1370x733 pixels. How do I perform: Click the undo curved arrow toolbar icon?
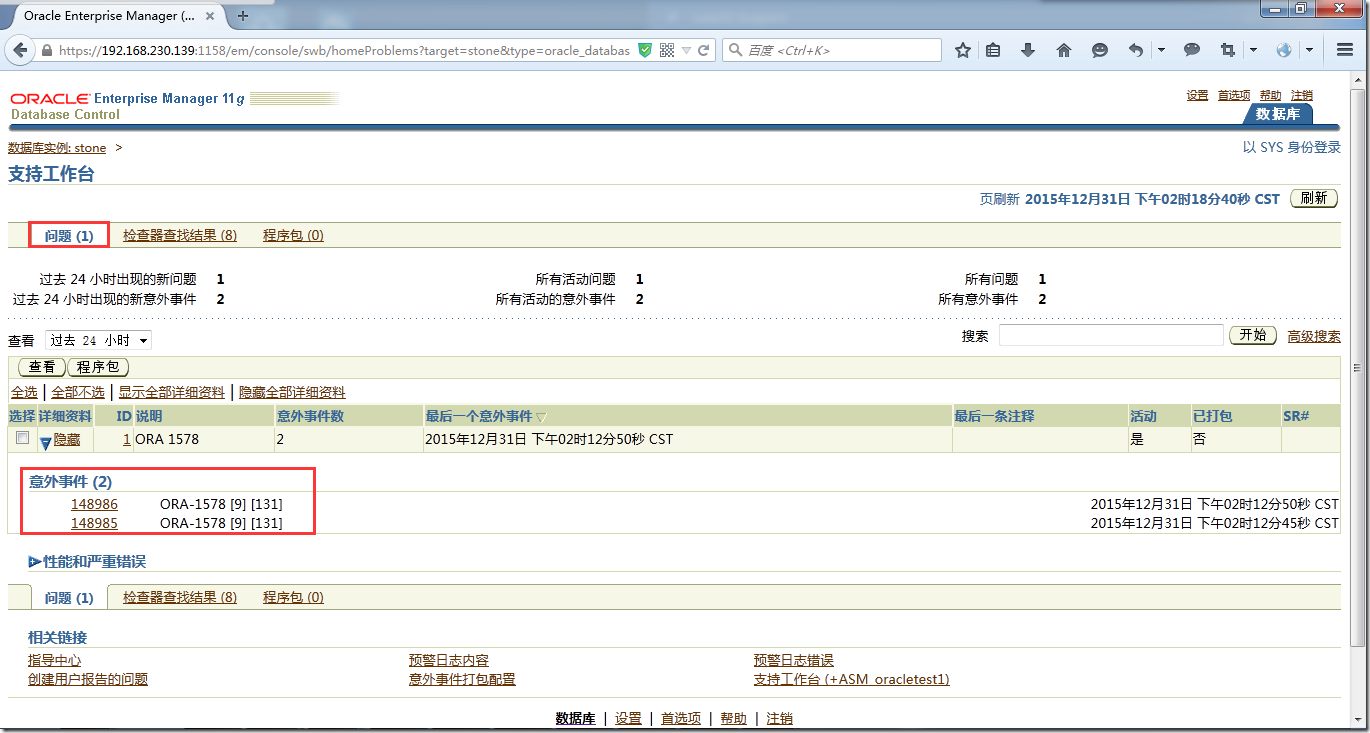(1136, 50)
